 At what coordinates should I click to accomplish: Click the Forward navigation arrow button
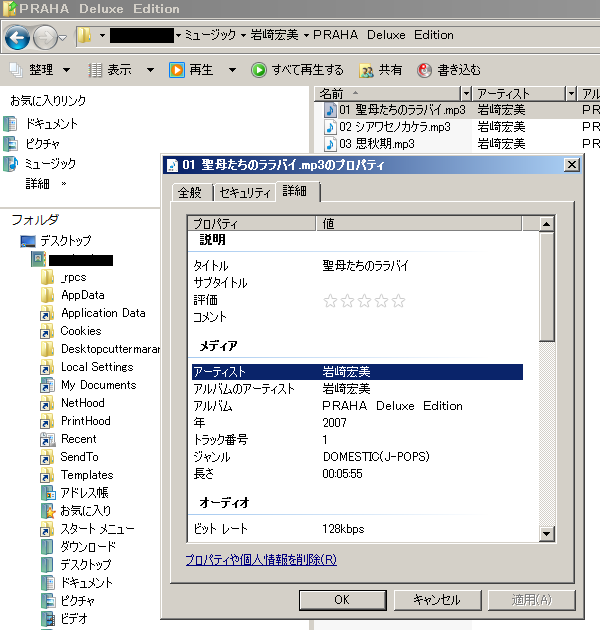tap(45, 37)
